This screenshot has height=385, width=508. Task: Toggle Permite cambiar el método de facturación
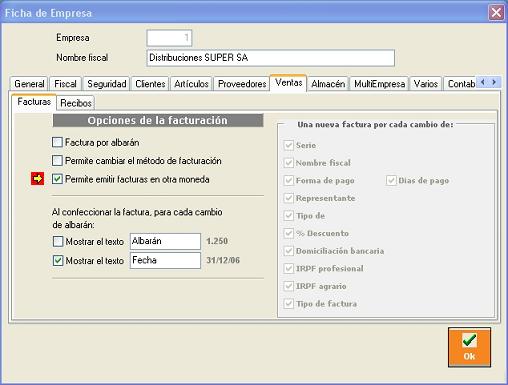click(x=57, y=161)
